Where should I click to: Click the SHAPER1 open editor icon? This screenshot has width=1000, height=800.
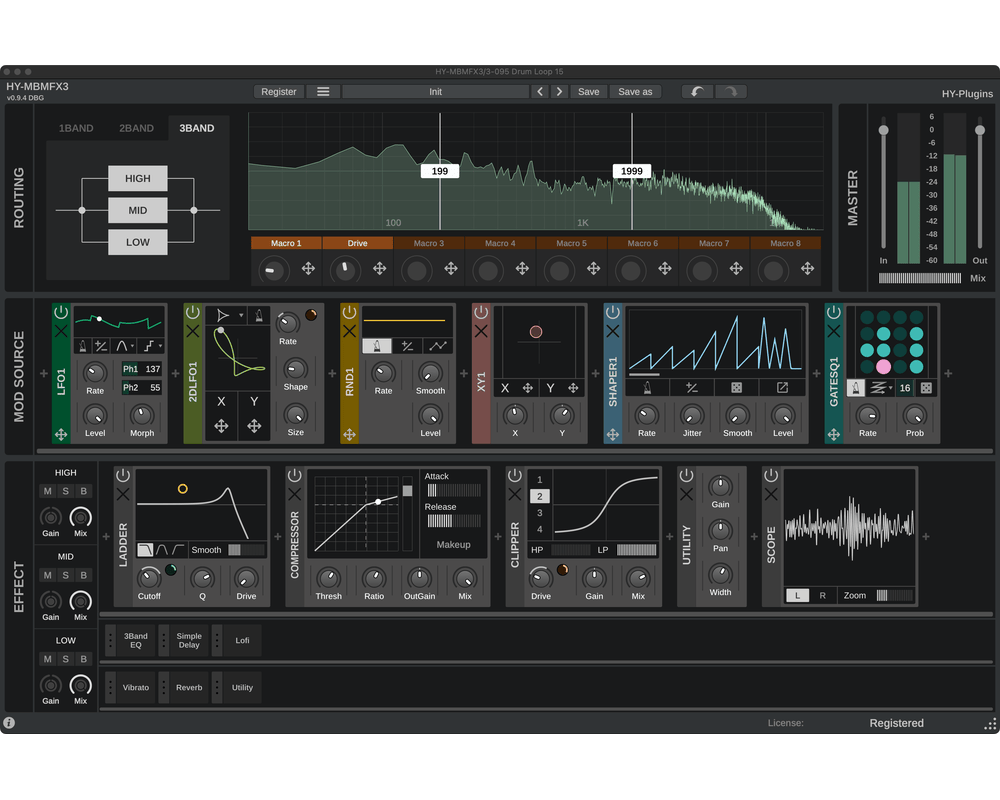[x=782, y=388]
